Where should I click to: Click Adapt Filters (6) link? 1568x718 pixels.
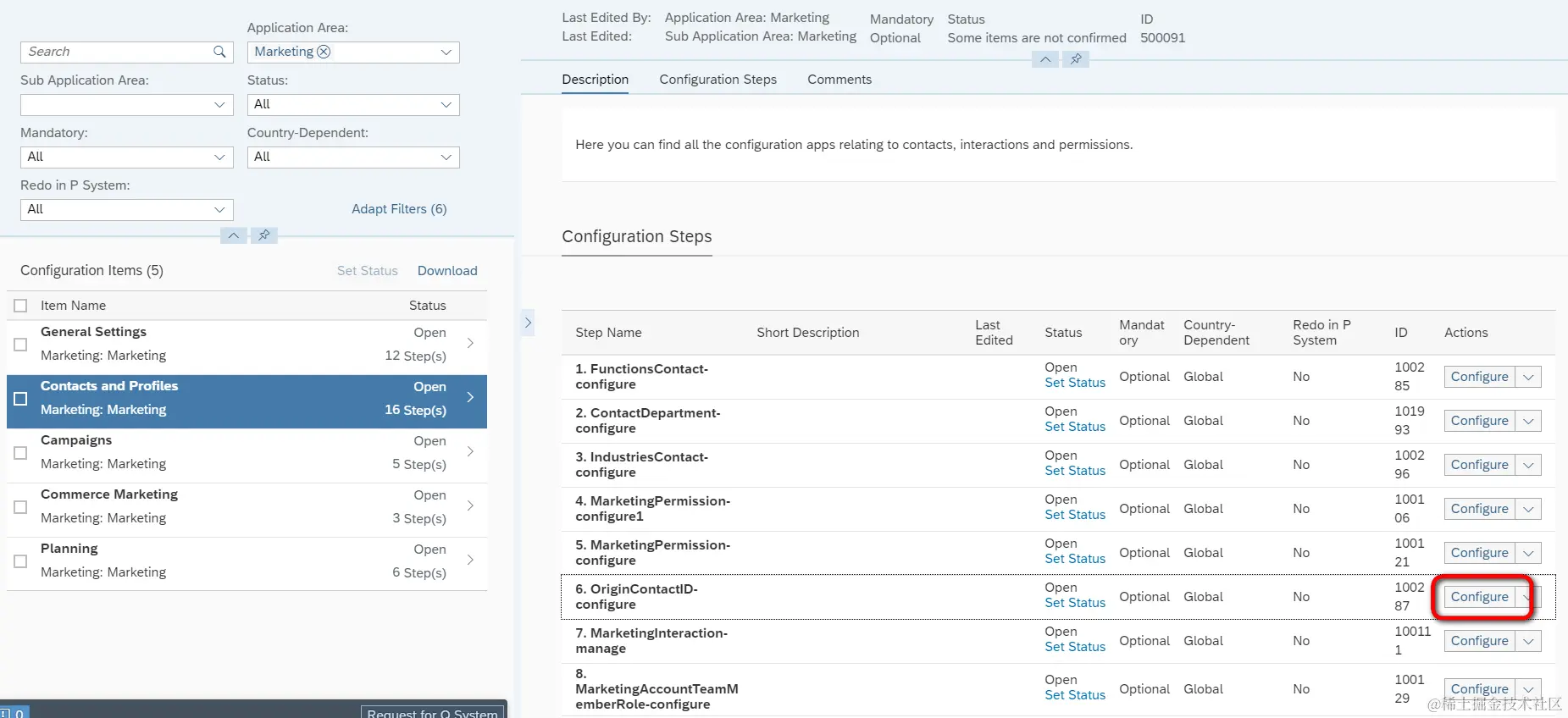(399, 209)
